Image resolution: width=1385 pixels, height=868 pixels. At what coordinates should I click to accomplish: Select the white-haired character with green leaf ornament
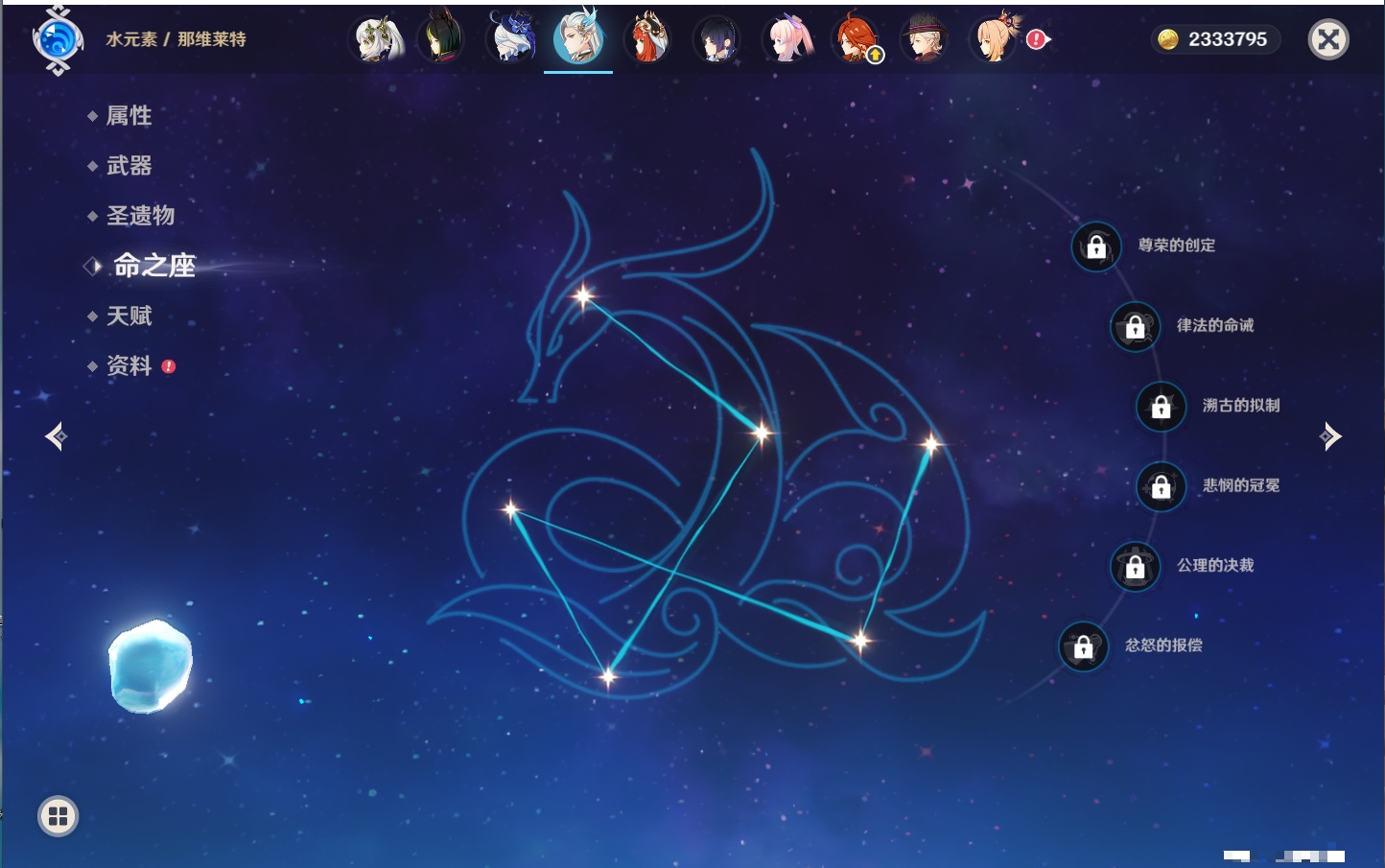(377, 40)
